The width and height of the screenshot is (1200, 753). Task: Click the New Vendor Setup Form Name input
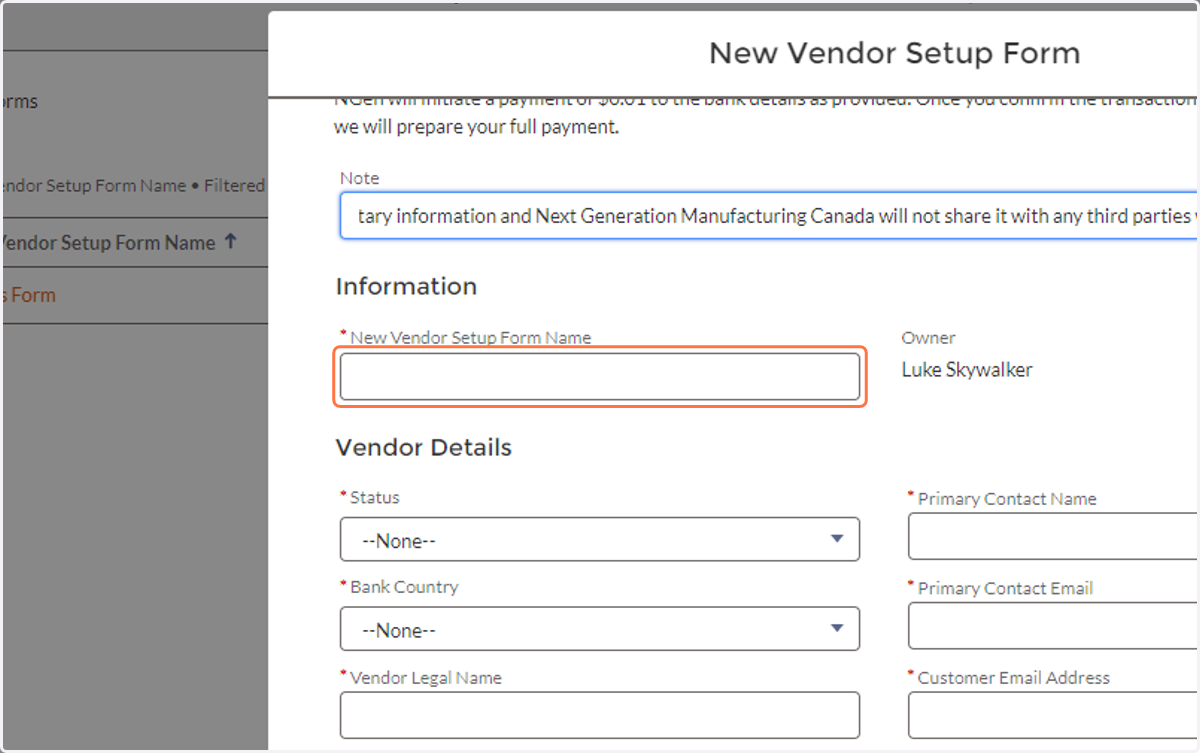(600, 377)
